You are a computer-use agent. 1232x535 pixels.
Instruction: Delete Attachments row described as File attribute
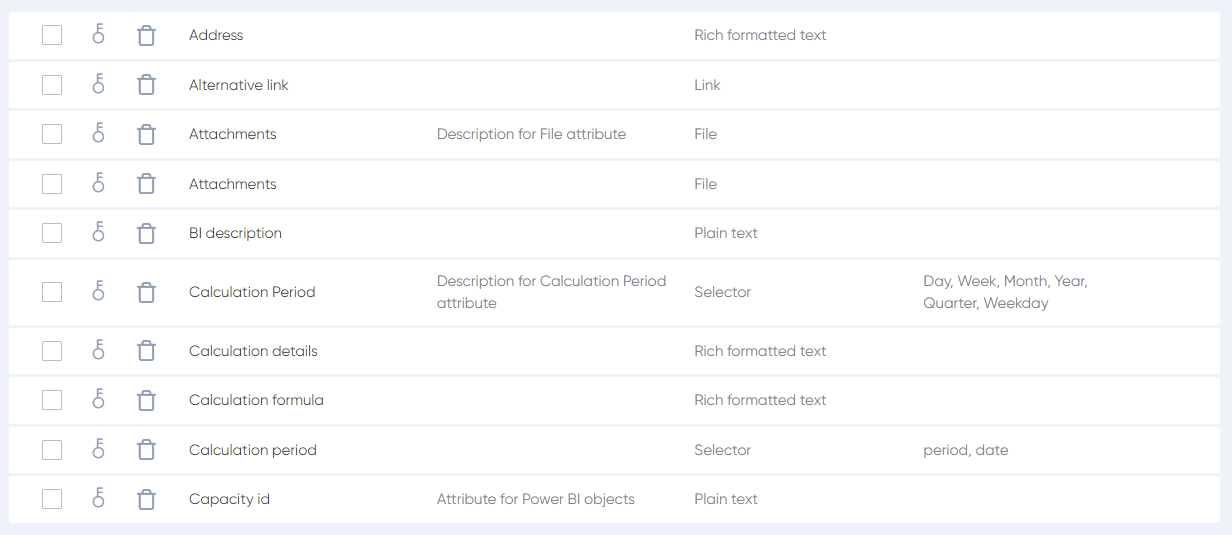click(146, 134)
